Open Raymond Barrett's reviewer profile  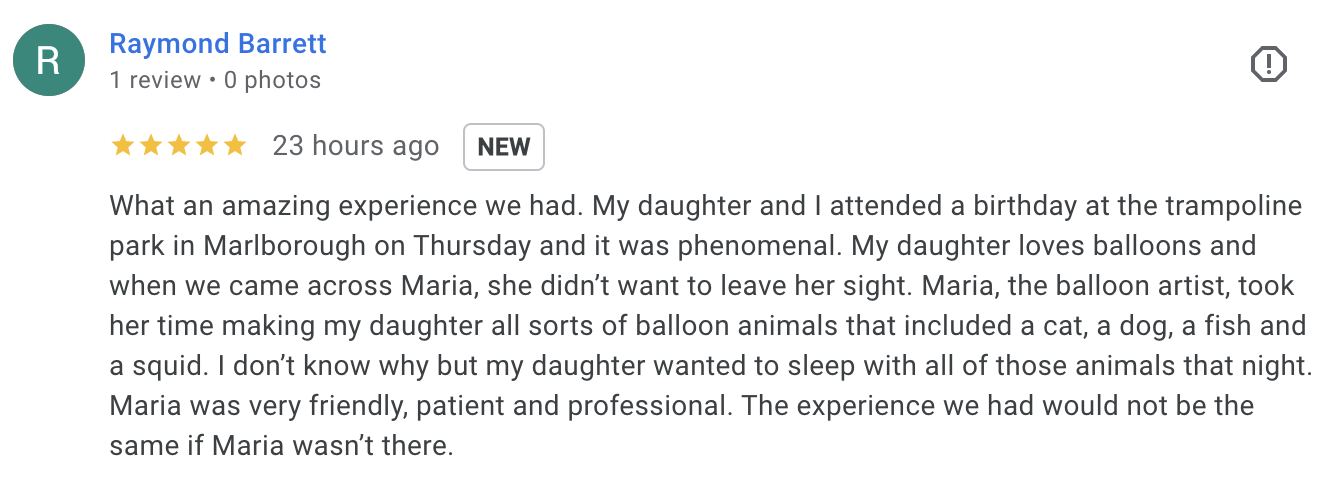[217, 44]
